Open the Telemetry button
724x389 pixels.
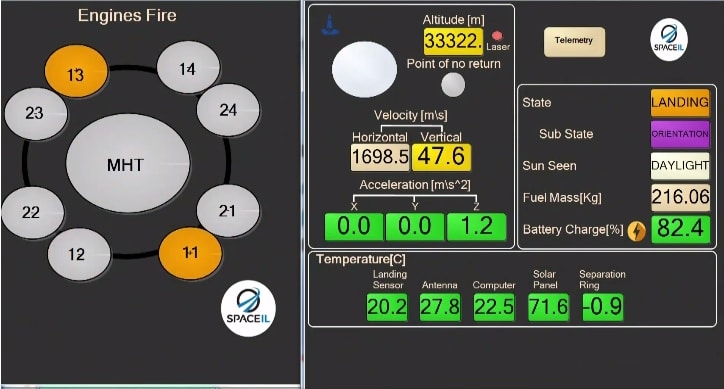[574, 41]
